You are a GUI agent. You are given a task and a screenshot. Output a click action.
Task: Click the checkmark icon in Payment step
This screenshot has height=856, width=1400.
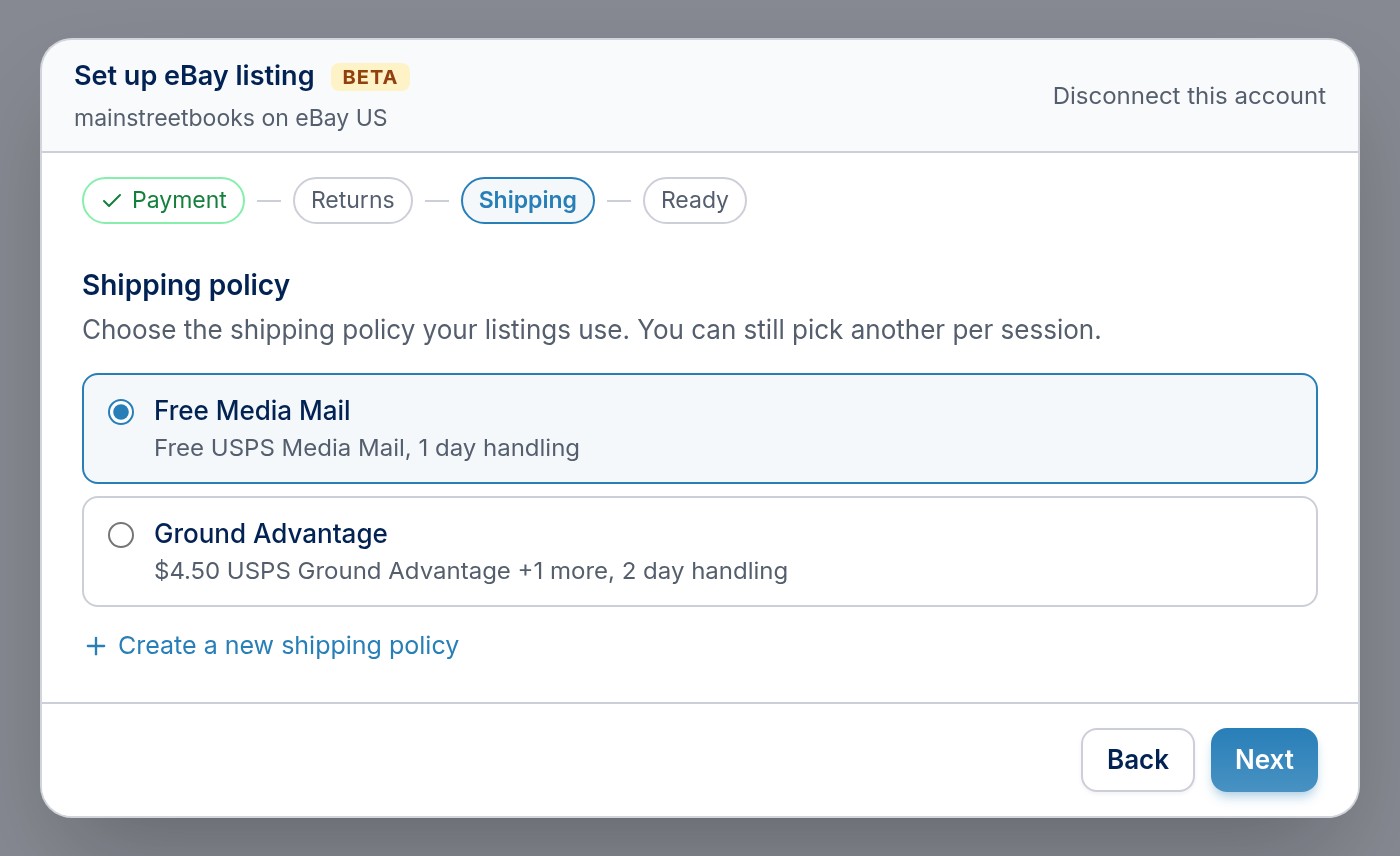tap(112, 200)
